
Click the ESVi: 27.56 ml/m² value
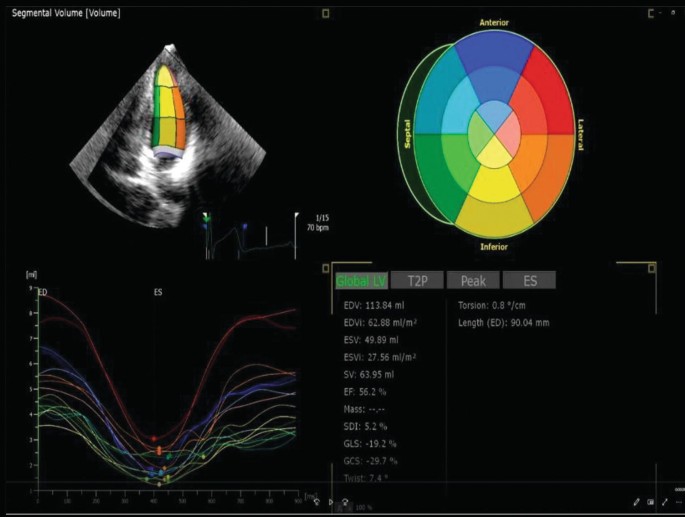click(380, 357)
